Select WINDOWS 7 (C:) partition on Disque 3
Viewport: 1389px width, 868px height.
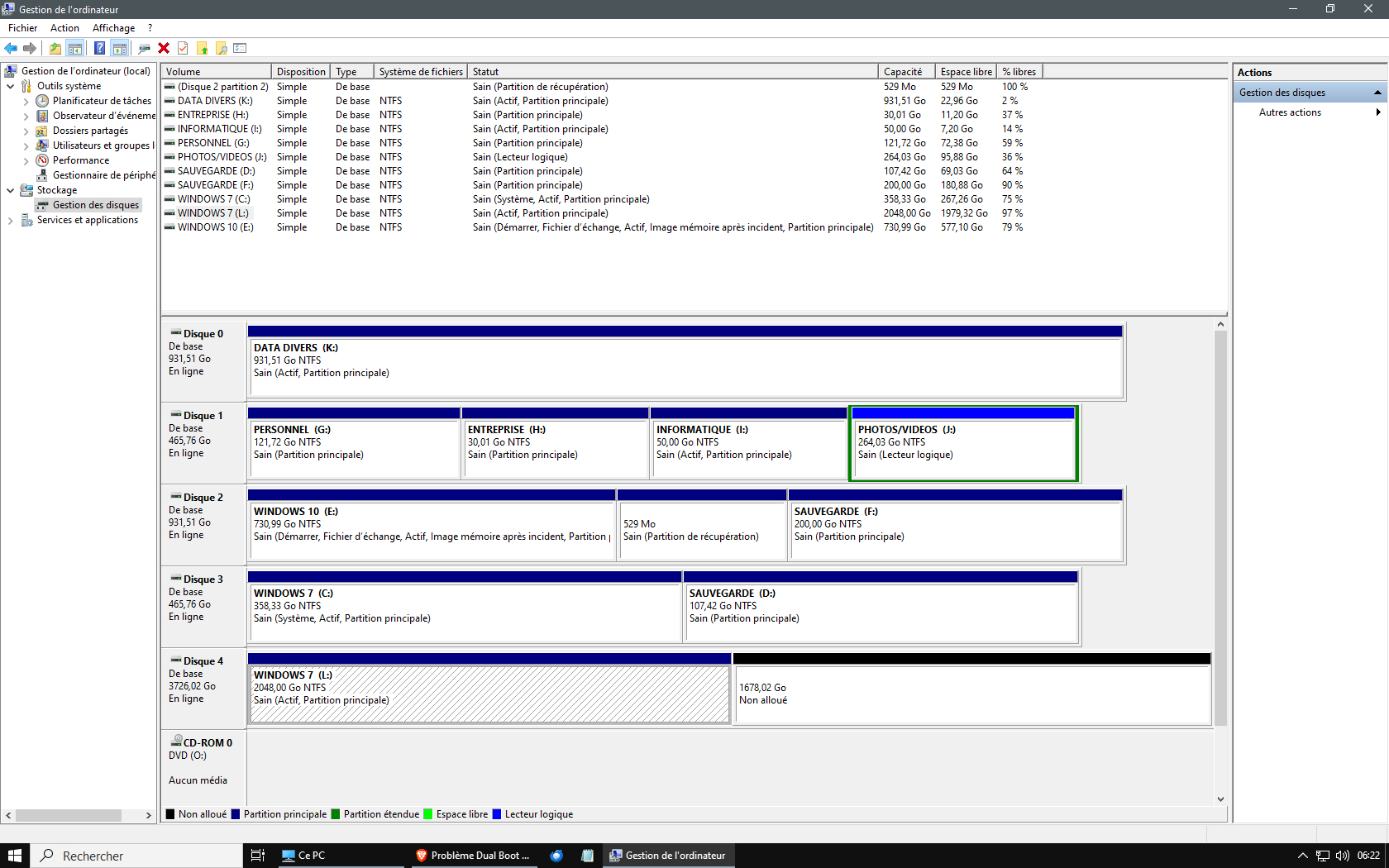465,606
